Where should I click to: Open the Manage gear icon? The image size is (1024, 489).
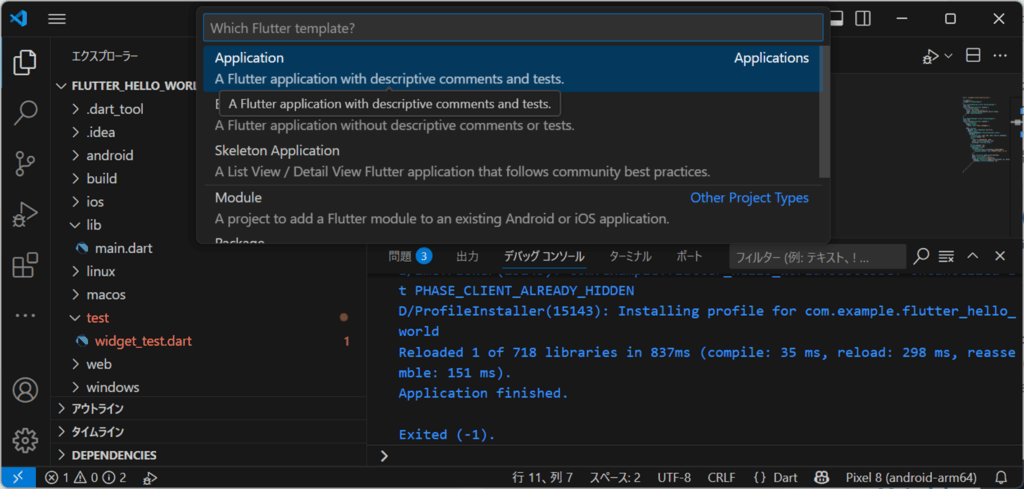[x=25, y=440]
